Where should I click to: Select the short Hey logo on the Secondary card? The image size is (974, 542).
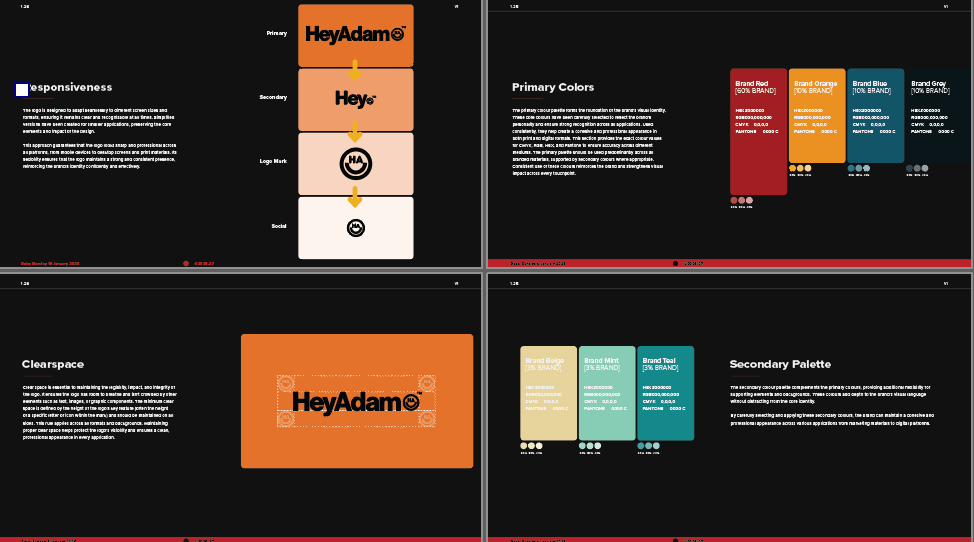click(x=355, y=99)
